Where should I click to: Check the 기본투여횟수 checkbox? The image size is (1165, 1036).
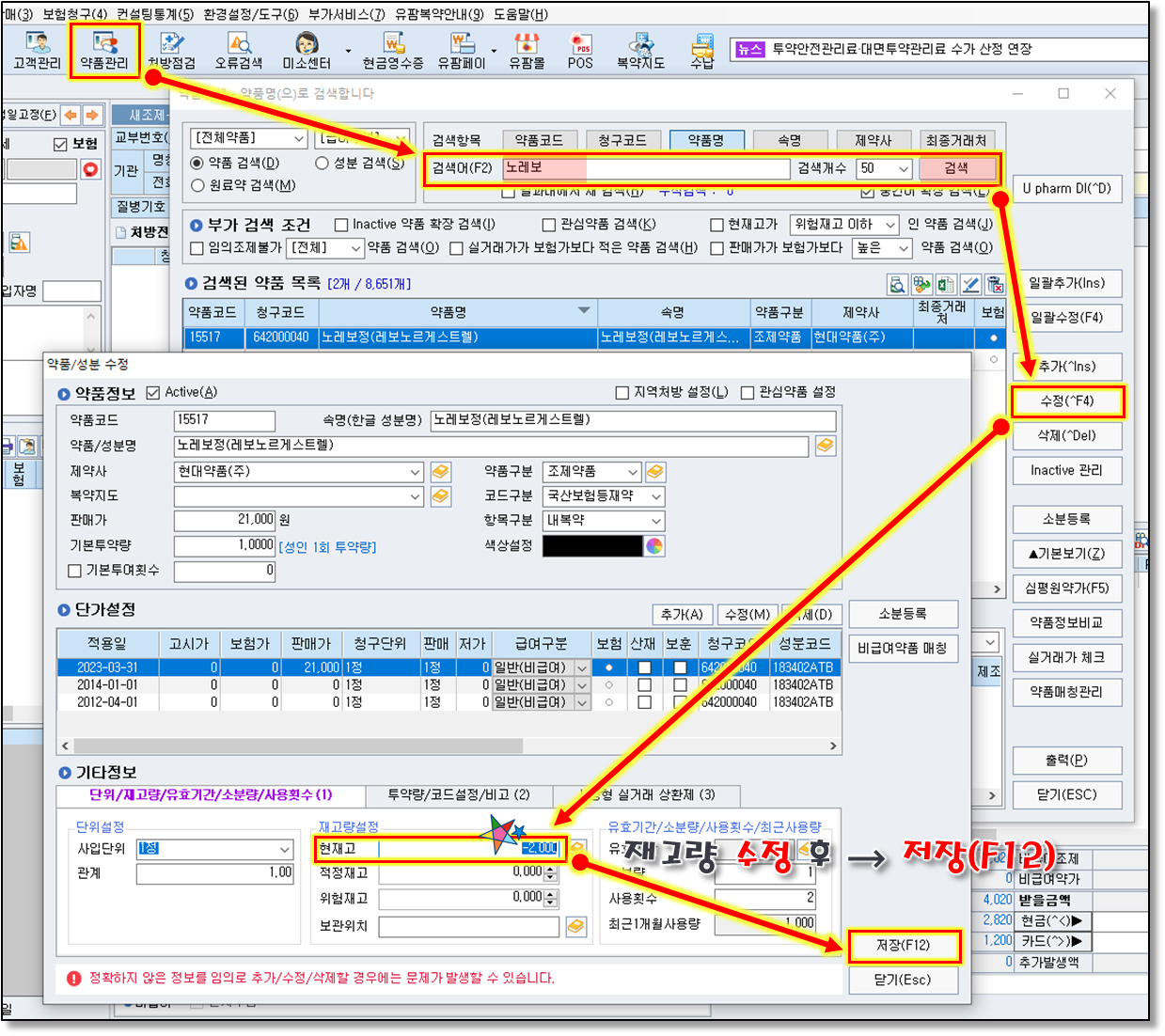tap(75, 571)
